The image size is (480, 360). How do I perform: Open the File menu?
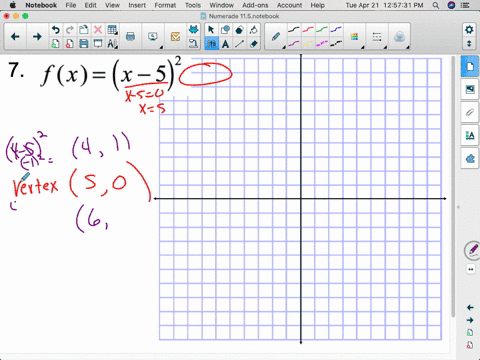coord(71,5)
